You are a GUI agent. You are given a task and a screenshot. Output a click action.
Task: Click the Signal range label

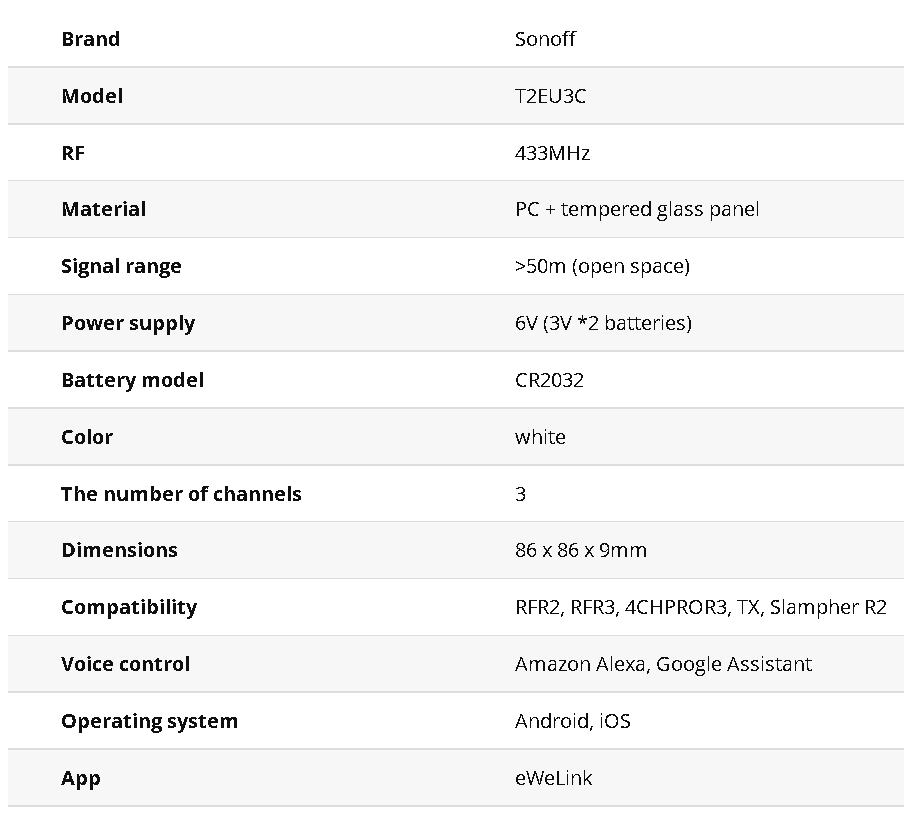(x=121, y=266)
